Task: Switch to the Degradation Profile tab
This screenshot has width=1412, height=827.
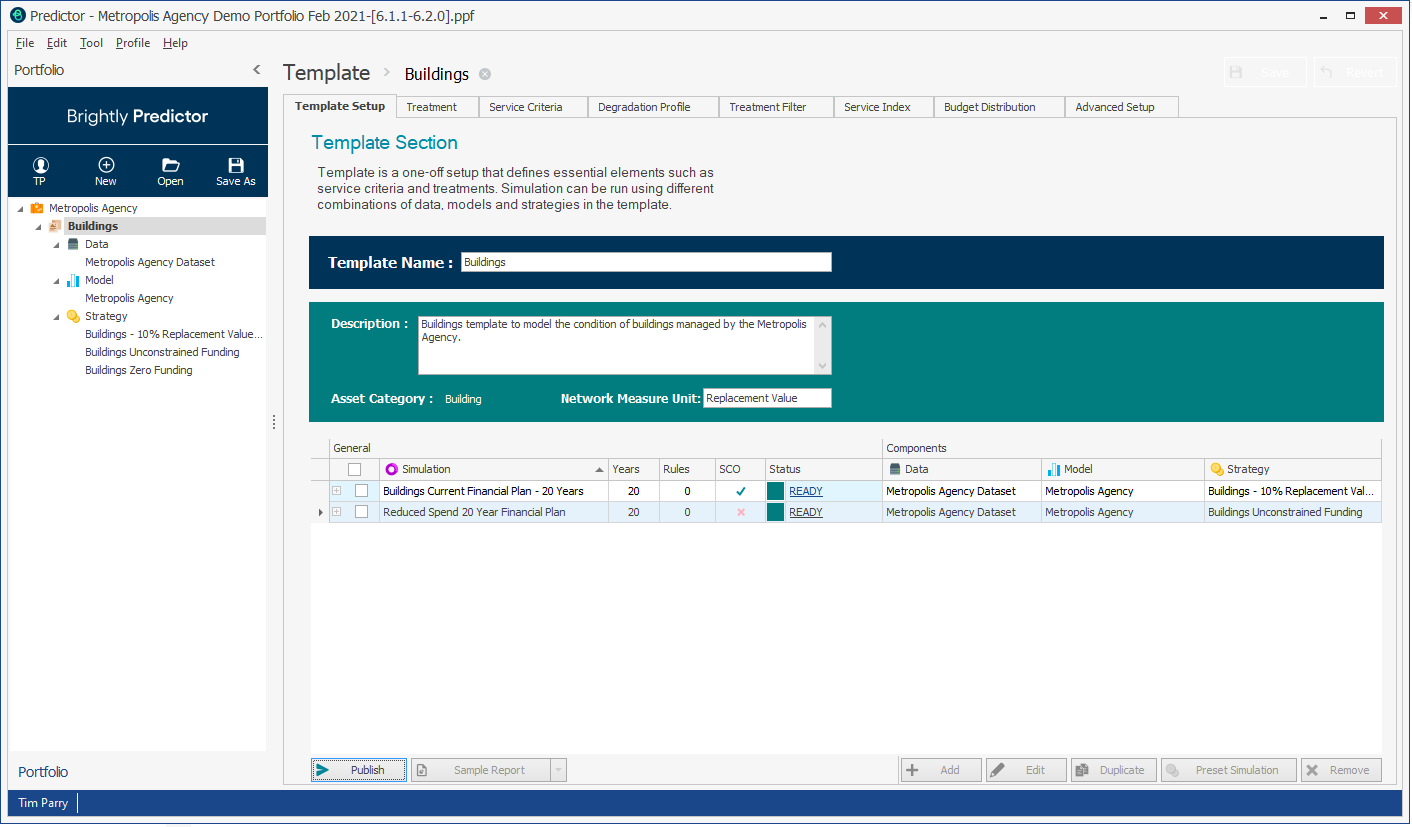Action: 644,107
